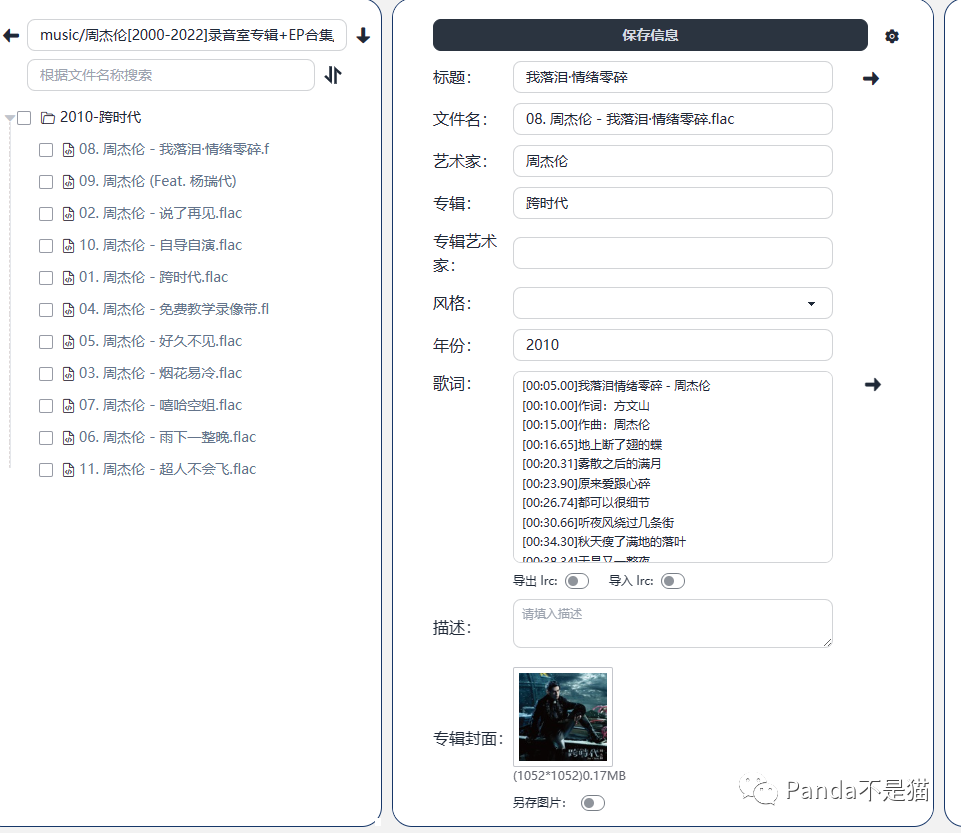Screen dimensions: 961x833
Task: Open file 10. 周杰伦 - 自导自演.flac
Action: click(x=161, y=245)
